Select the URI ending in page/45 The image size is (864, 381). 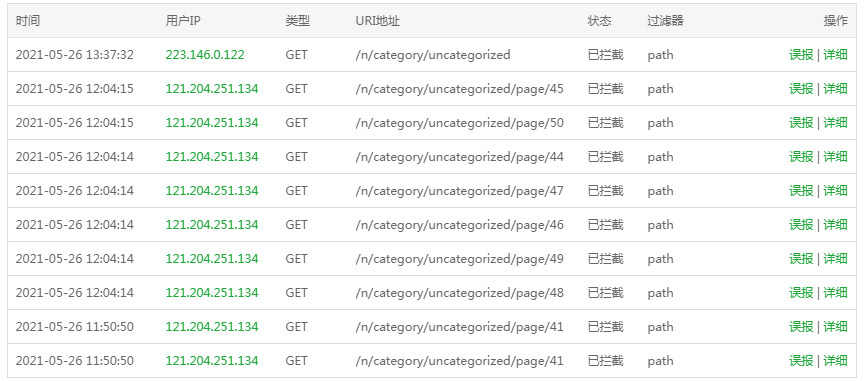click(460, 89)
